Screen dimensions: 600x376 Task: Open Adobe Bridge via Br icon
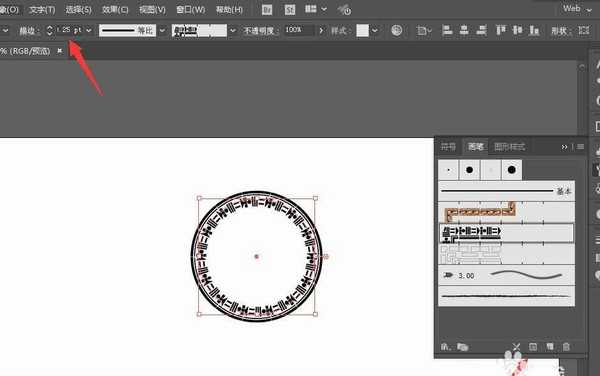[x=267, y=10]
